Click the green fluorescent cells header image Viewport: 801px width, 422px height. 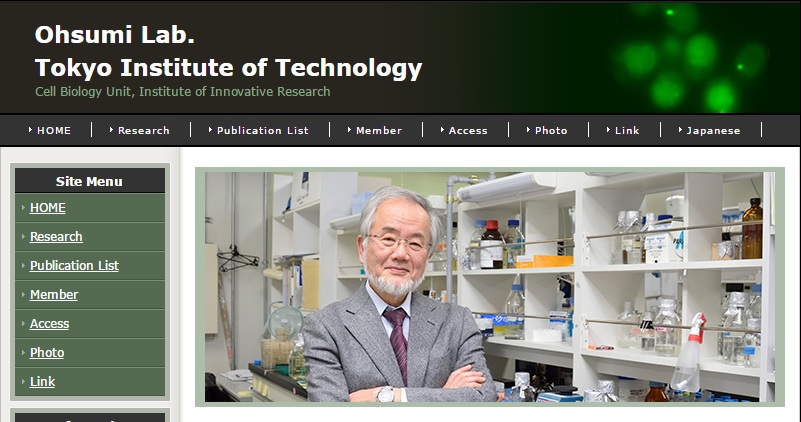[690, 57]
